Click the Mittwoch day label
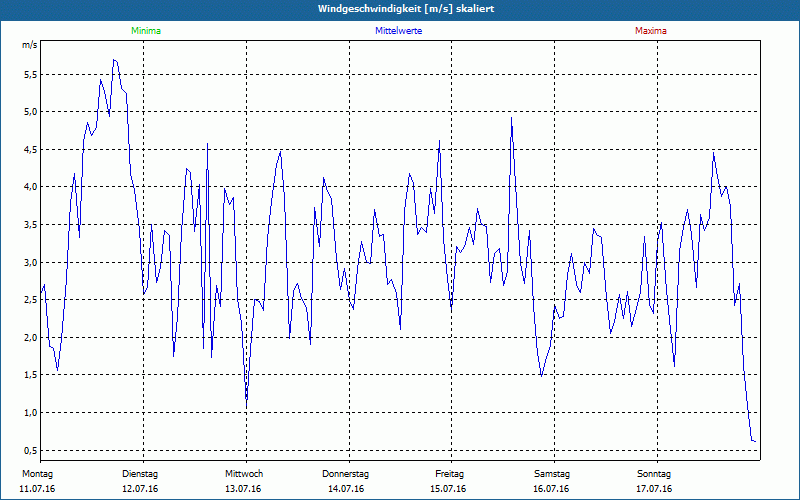800x500 pixels. point(244,474)
